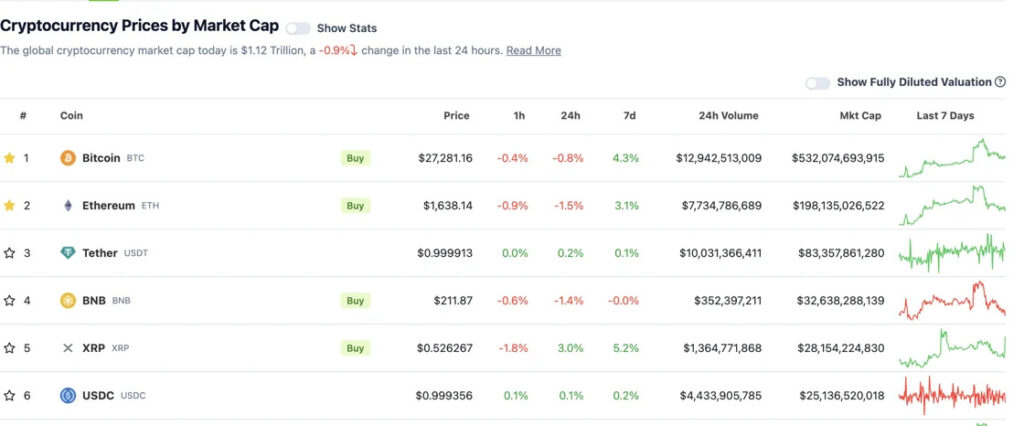This screenshot has width=1024, height=426.
Task: Select USDC 24h volume $4,433,905,785
Action: pyautogui.click(x=720, y=395)
